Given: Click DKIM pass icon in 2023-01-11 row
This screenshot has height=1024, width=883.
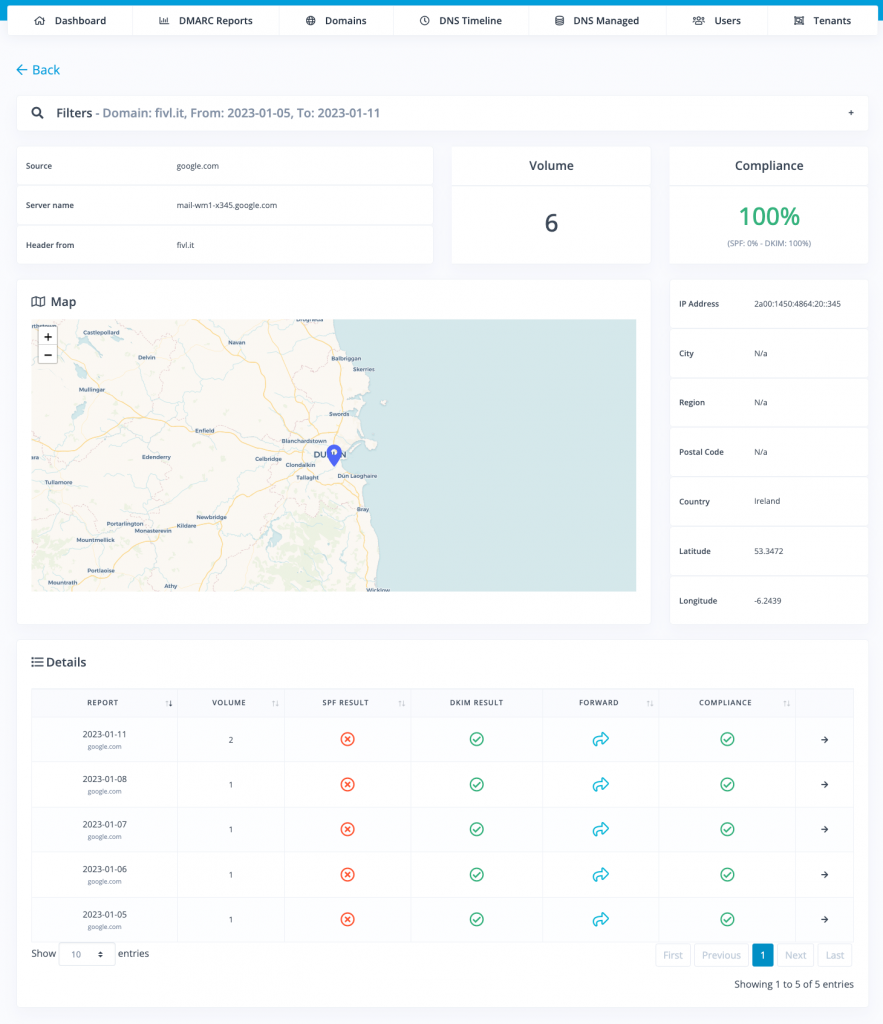Looking at the screenshot, I should point(477,739).
